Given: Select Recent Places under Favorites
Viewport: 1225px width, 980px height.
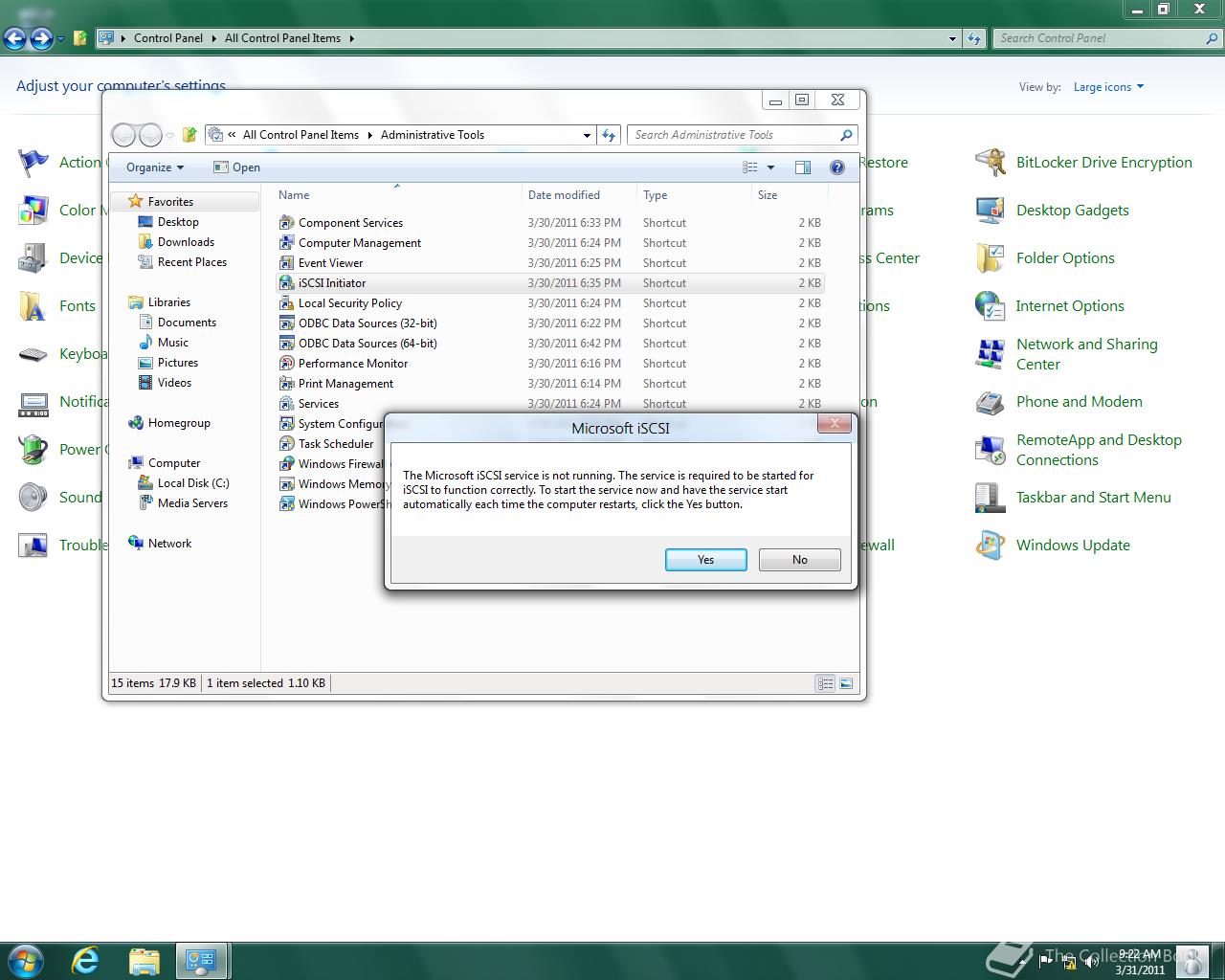Looking at the screenshot, I should tap(191, 262).
